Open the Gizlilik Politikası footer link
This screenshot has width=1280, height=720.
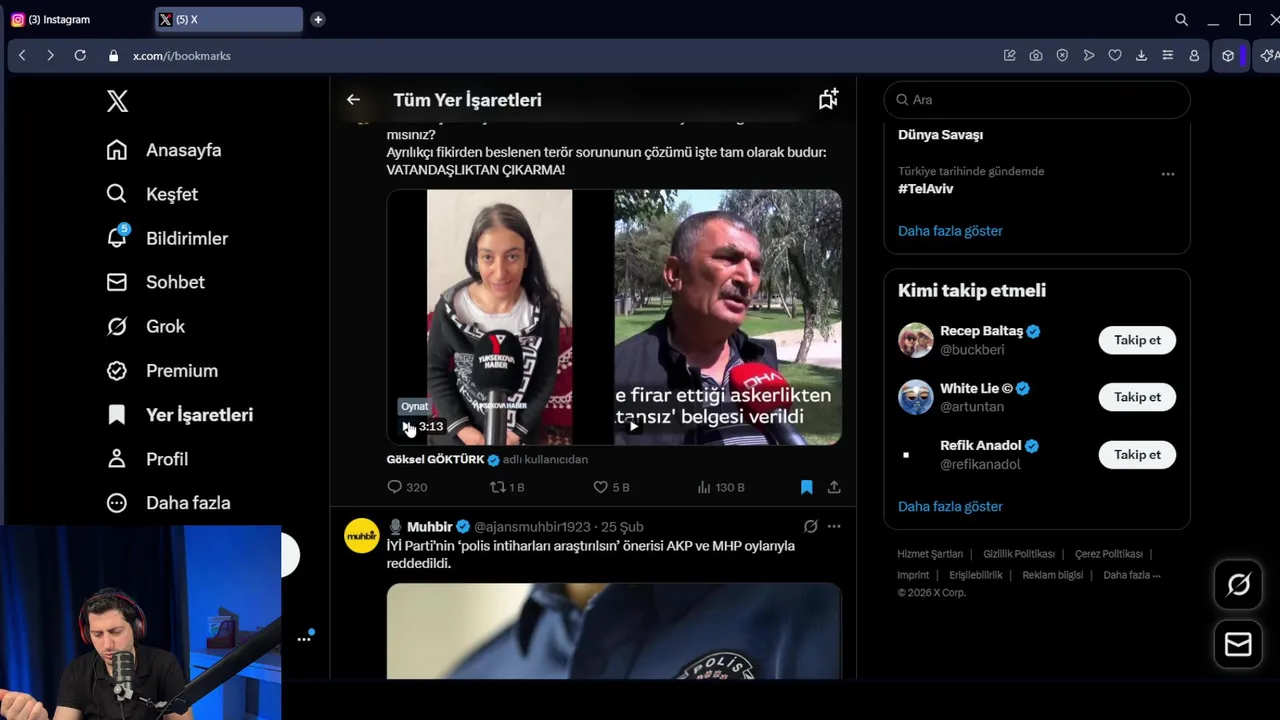point(1018,554)
